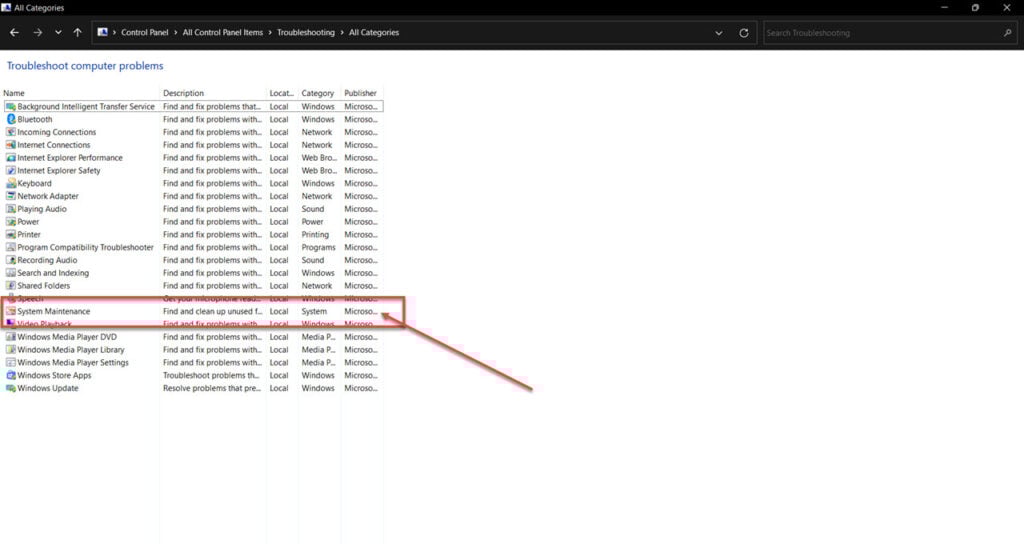Click the System Maintenance icon
This screenshot has width=1024, height=544.
click(10, 312)
